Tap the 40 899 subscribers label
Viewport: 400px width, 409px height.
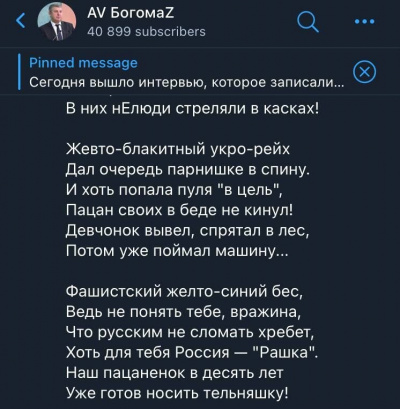coord(146,32)
